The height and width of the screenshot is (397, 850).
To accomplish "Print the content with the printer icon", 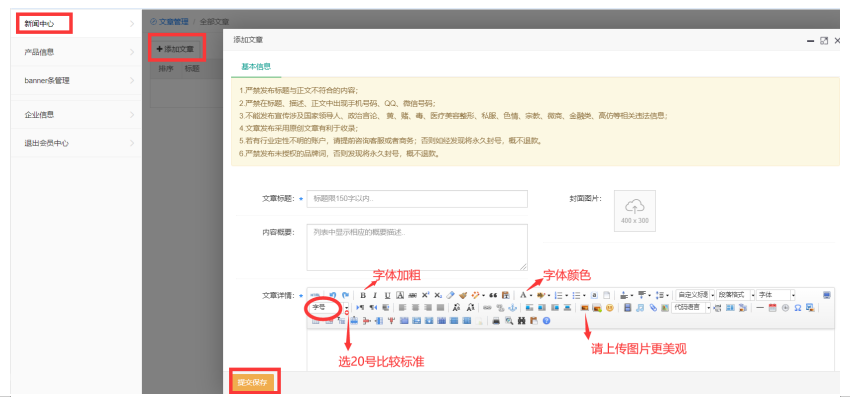I will tap(496, 321).
